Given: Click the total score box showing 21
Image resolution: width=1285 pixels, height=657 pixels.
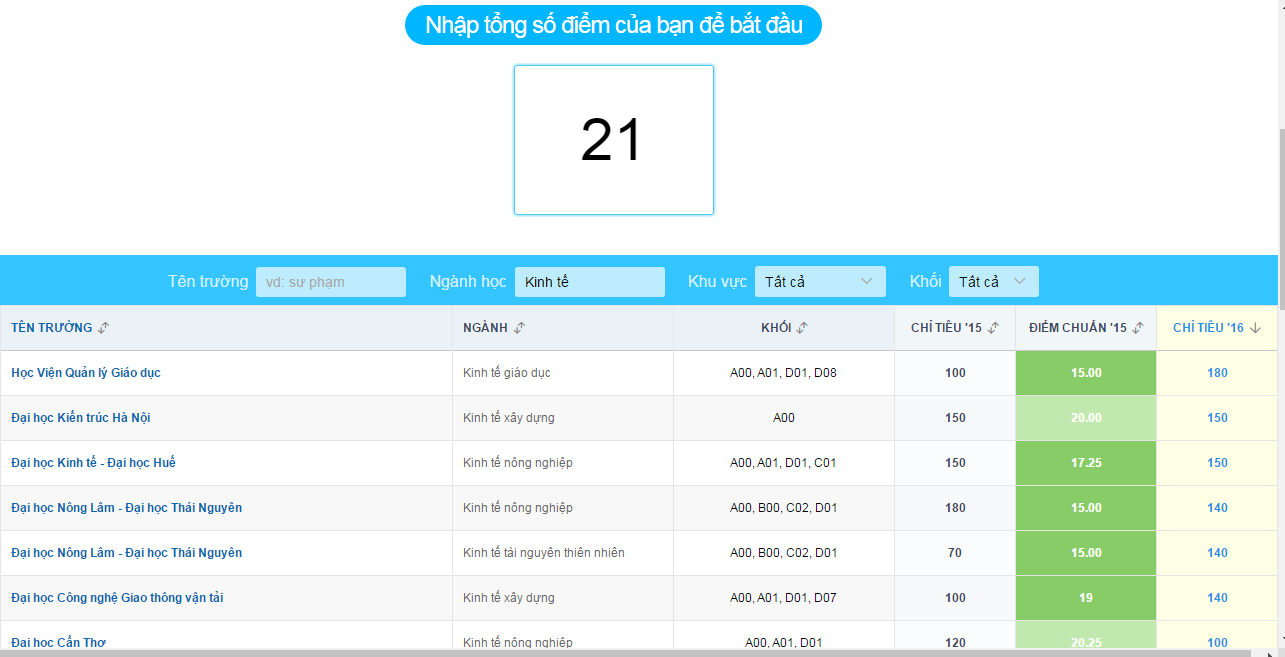Looking at the screenshot, I should coord(613,140).
